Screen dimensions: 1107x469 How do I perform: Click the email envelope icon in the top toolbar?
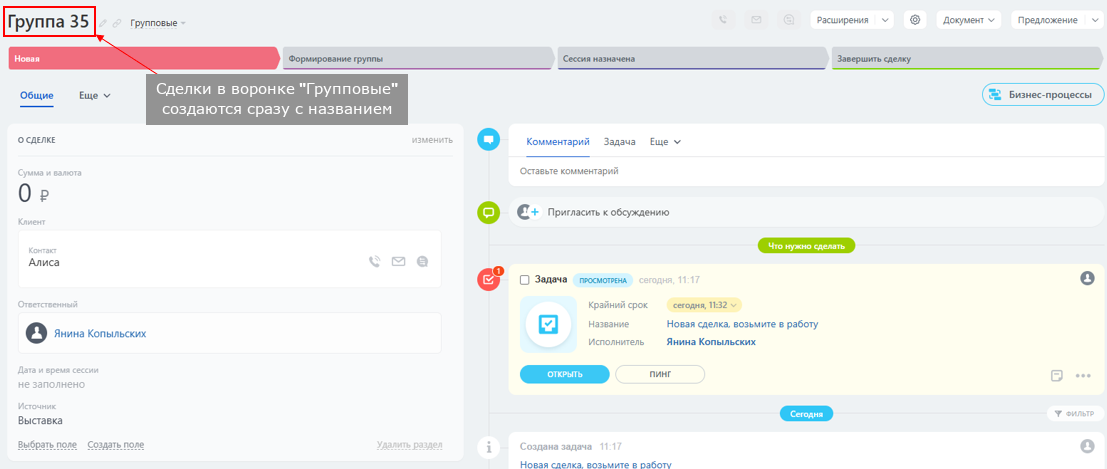[x=756, y=19]
